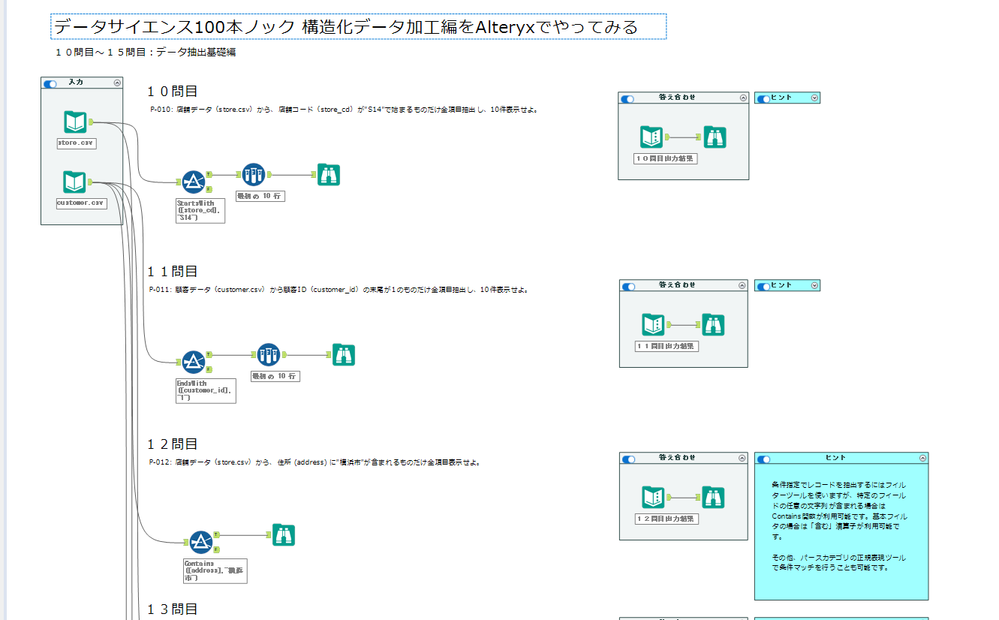This screenshot has height=620, width=999.
Task: Click 最初の 10 行 label in question 11
Action: (x=275, y=377)
